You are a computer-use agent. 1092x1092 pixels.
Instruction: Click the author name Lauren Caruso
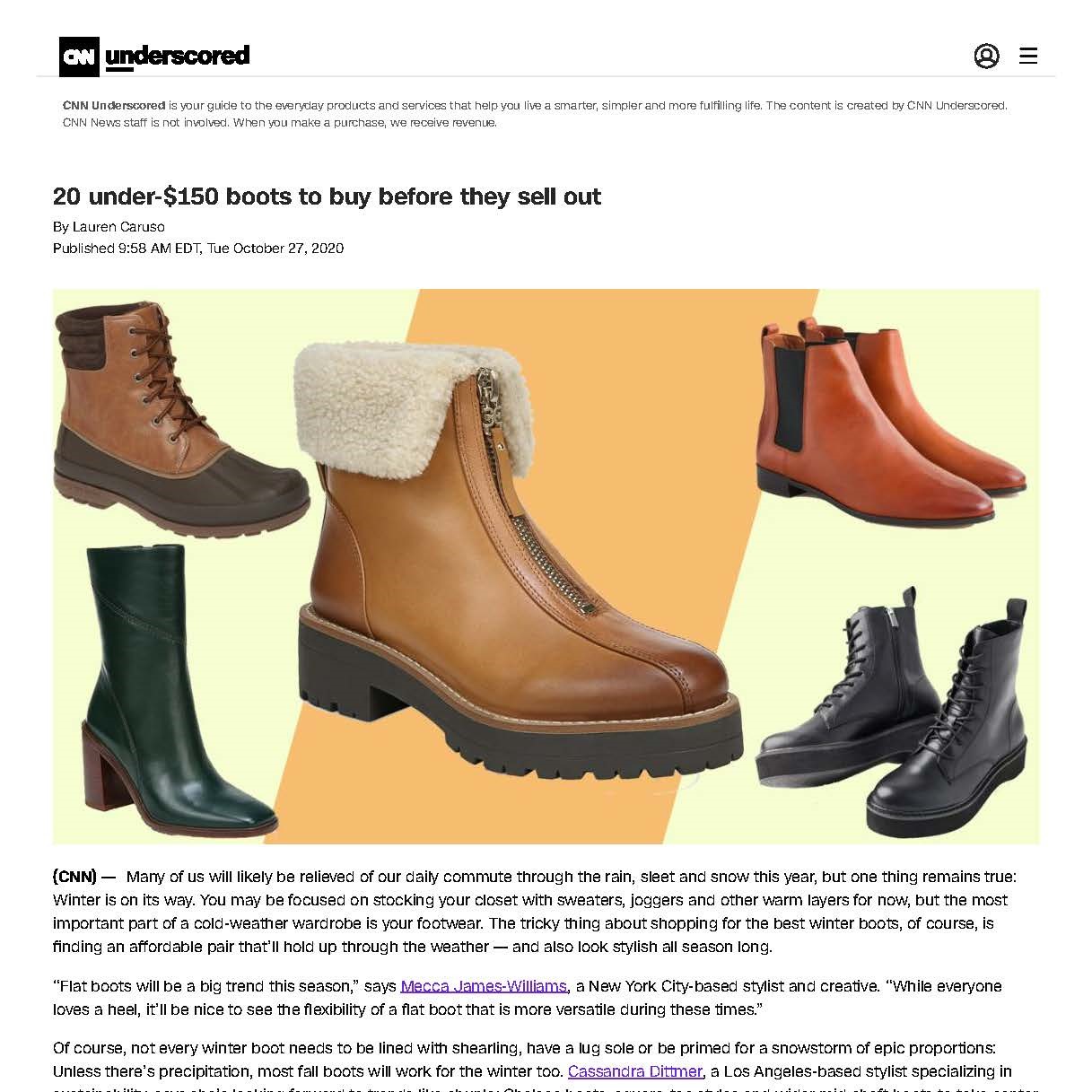click(118, 226)
